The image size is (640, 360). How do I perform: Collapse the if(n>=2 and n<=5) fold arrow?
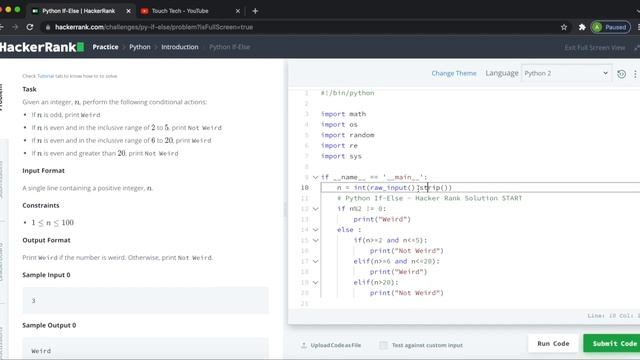tap(315, 240)
